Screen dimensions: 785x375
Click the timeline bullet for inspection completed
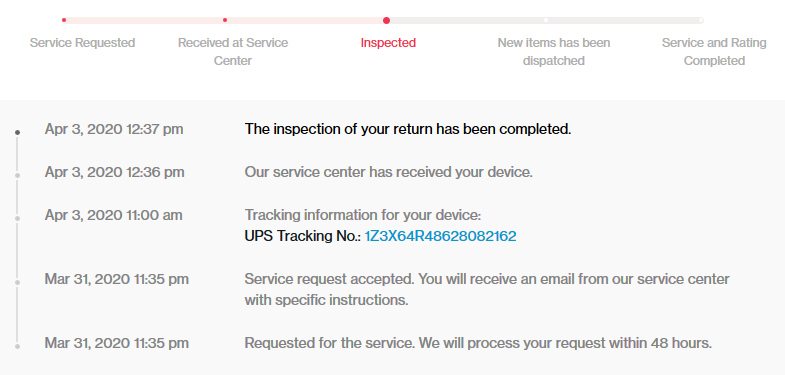click(x=18, y=133)
